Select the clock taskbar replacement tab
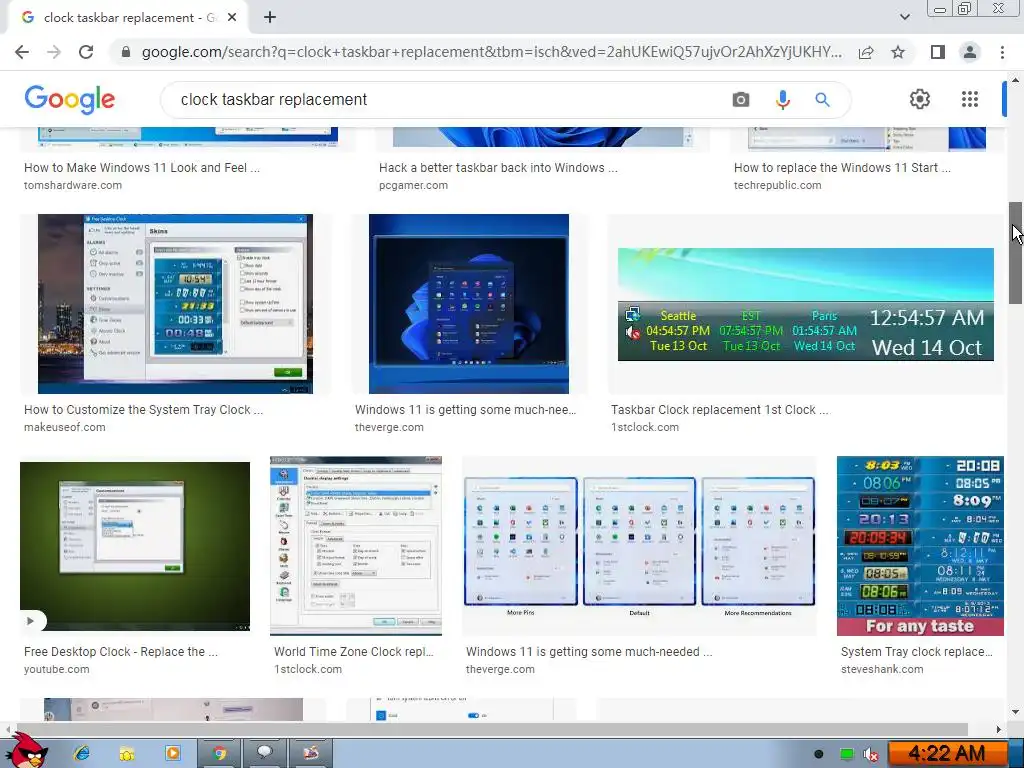Viewport: 1024px width, 768px height. [x=128, y=18]
